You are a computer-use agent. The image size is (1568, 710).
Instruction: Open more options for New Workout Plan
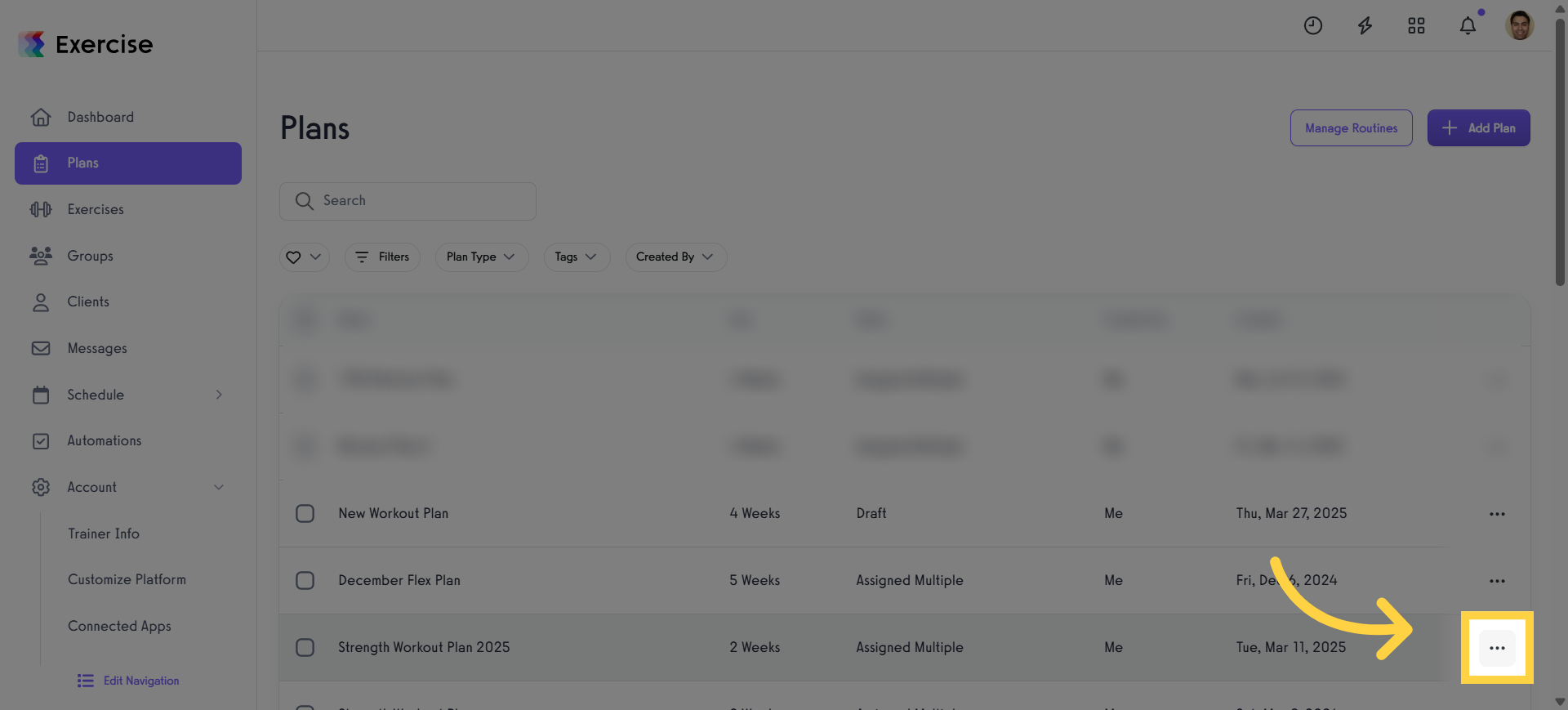click(x=1497, y=514)
